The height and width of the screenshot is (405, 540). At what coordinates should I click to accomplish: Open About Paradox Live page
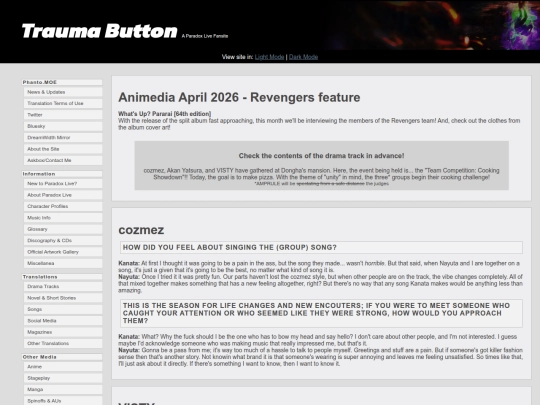(x=63, y=195)
